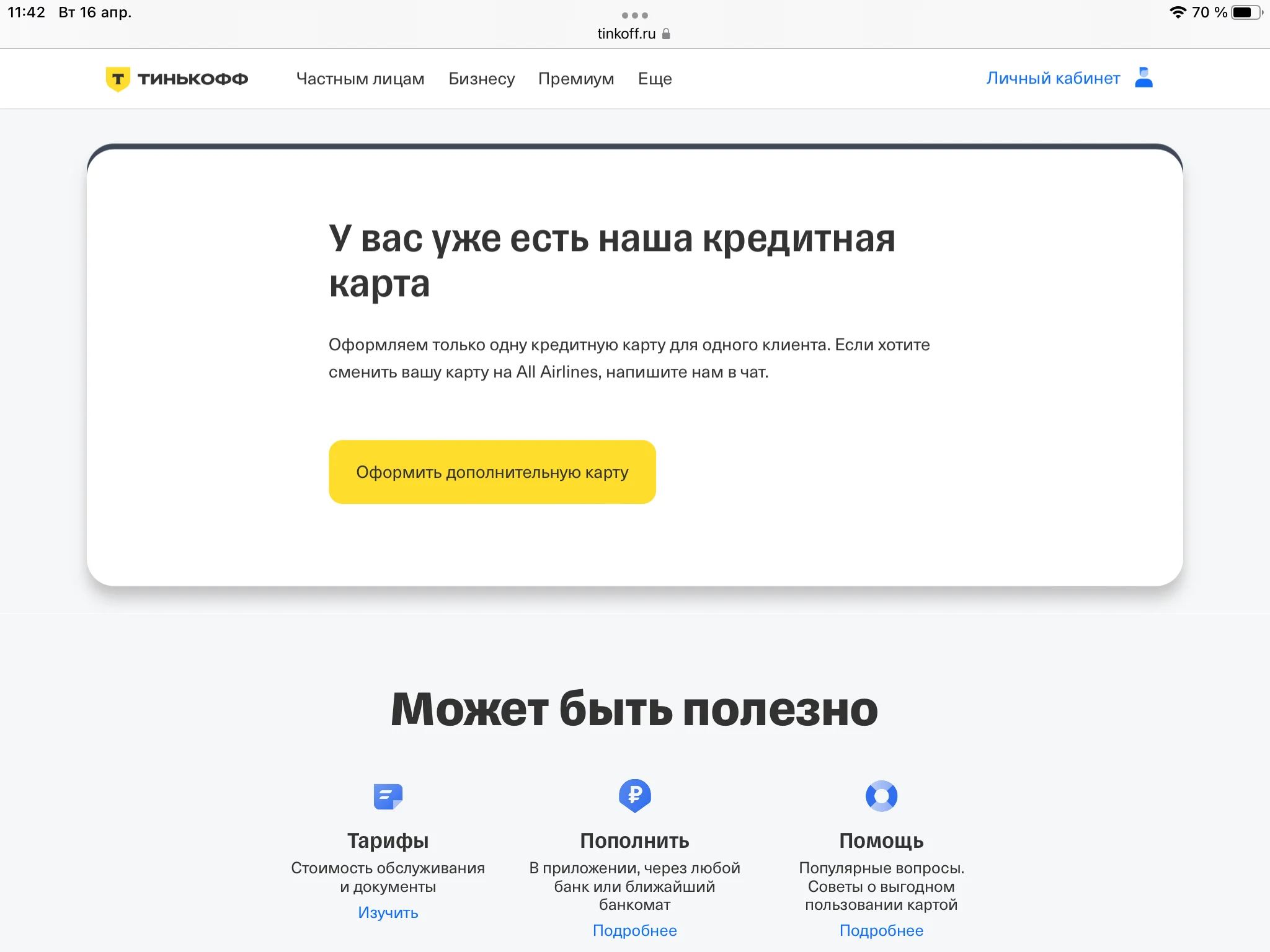The height and width of the screenshot is (952, 1270).
Task: Click Подробнее under Пополнить
Action: click(x=634, y=930)
